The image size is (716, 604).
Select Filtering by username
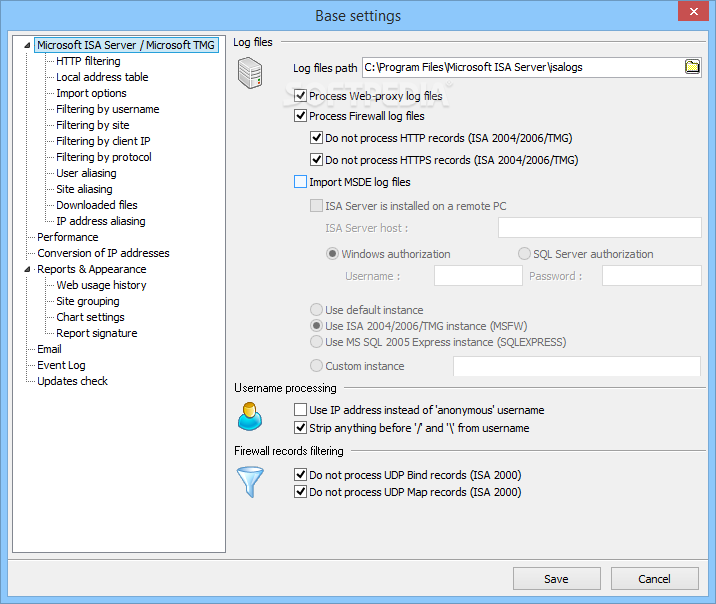pyautogui.click(x=108, y=109)
